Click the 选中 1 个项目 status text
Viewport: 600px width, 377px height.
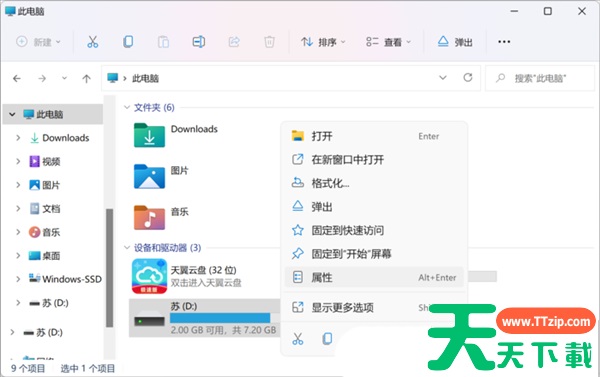[x=88, y=369]
